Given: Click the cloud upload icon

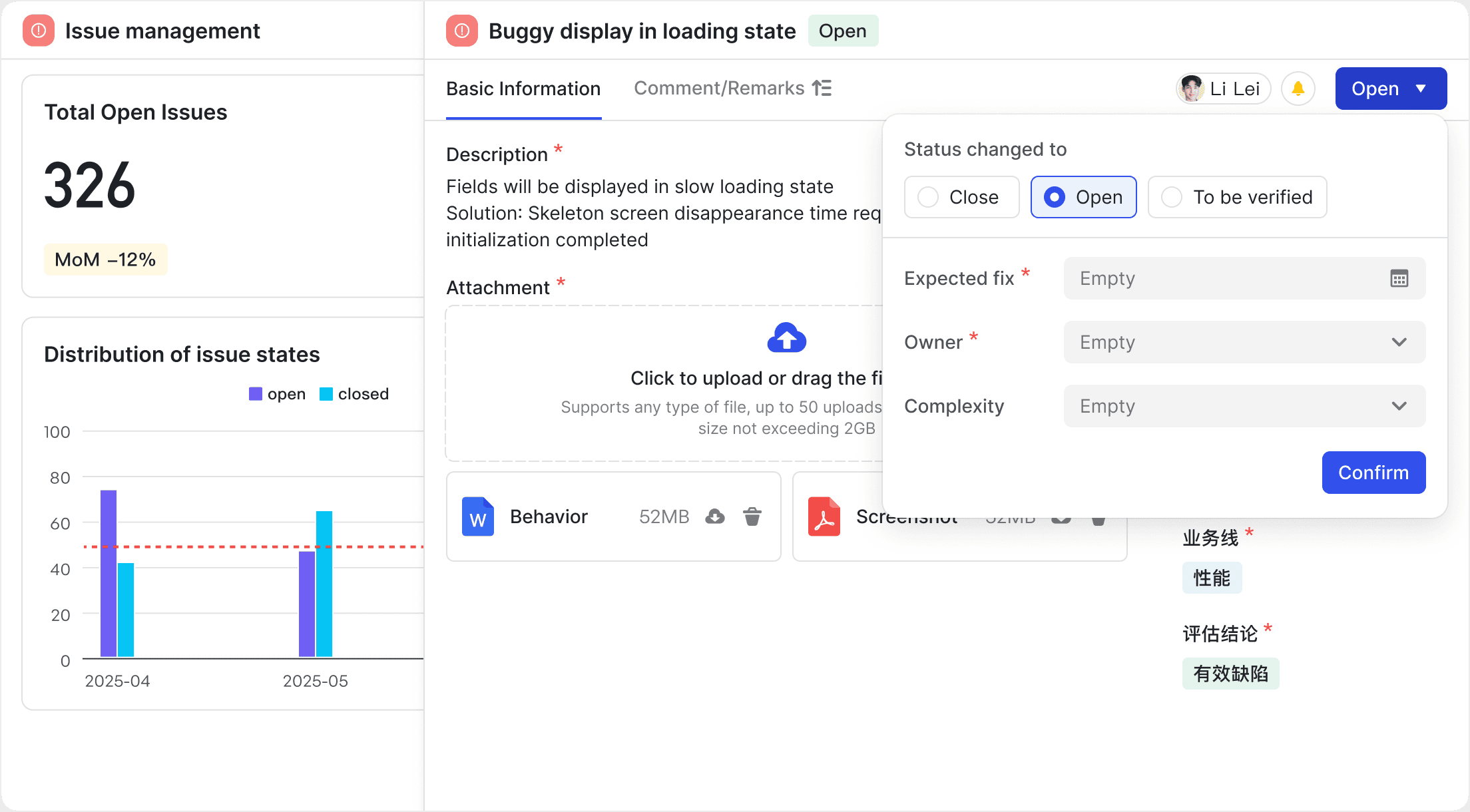Looking at the screenshot, I should pos(786,338).
